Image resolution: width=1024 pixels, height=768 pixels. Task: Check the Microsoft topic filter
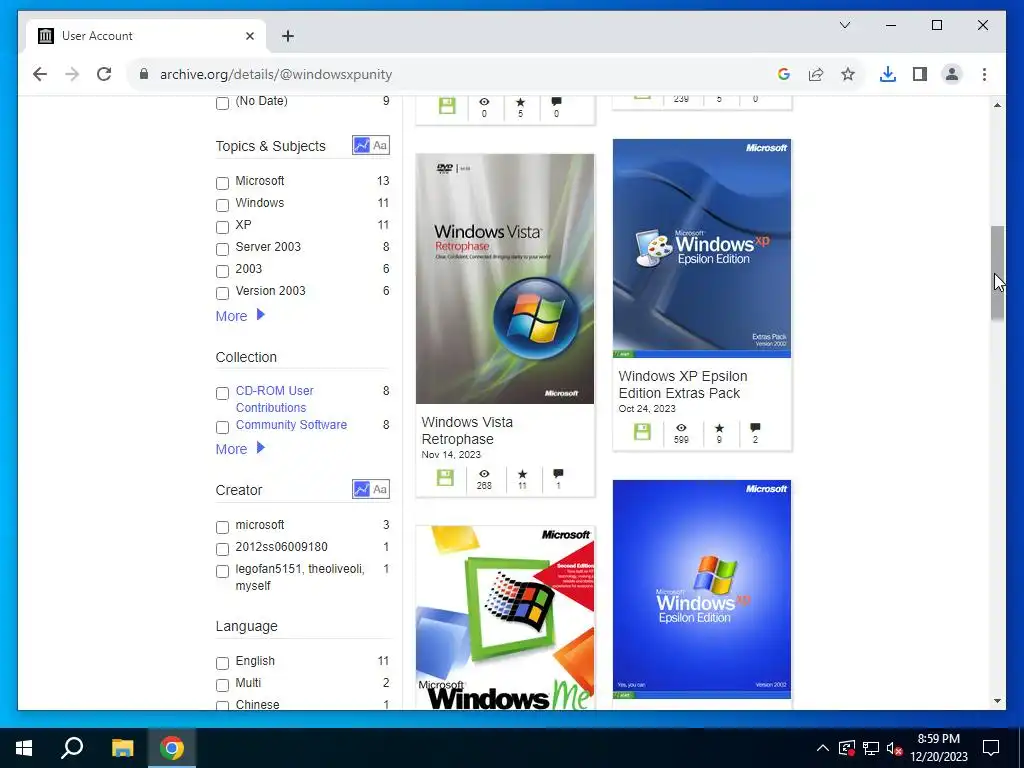222,183
